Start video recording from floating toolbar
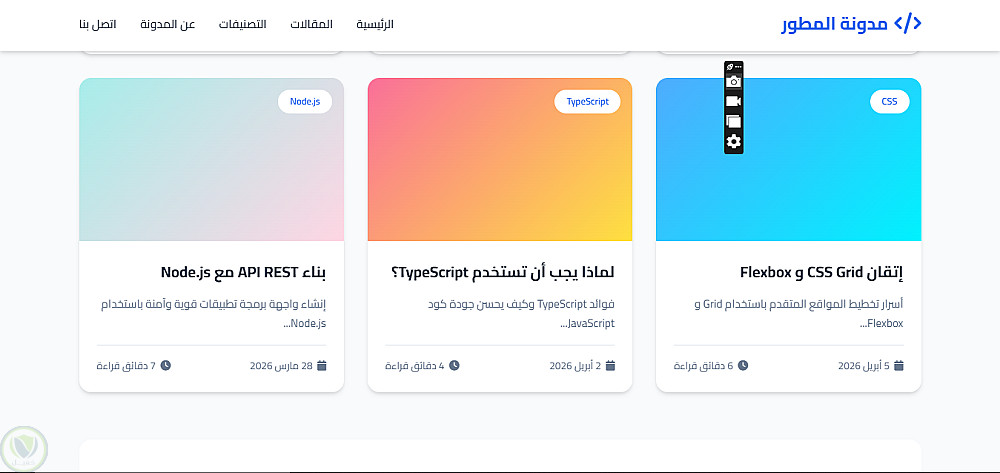1000x473 pixels. click(x=733, y=101)
